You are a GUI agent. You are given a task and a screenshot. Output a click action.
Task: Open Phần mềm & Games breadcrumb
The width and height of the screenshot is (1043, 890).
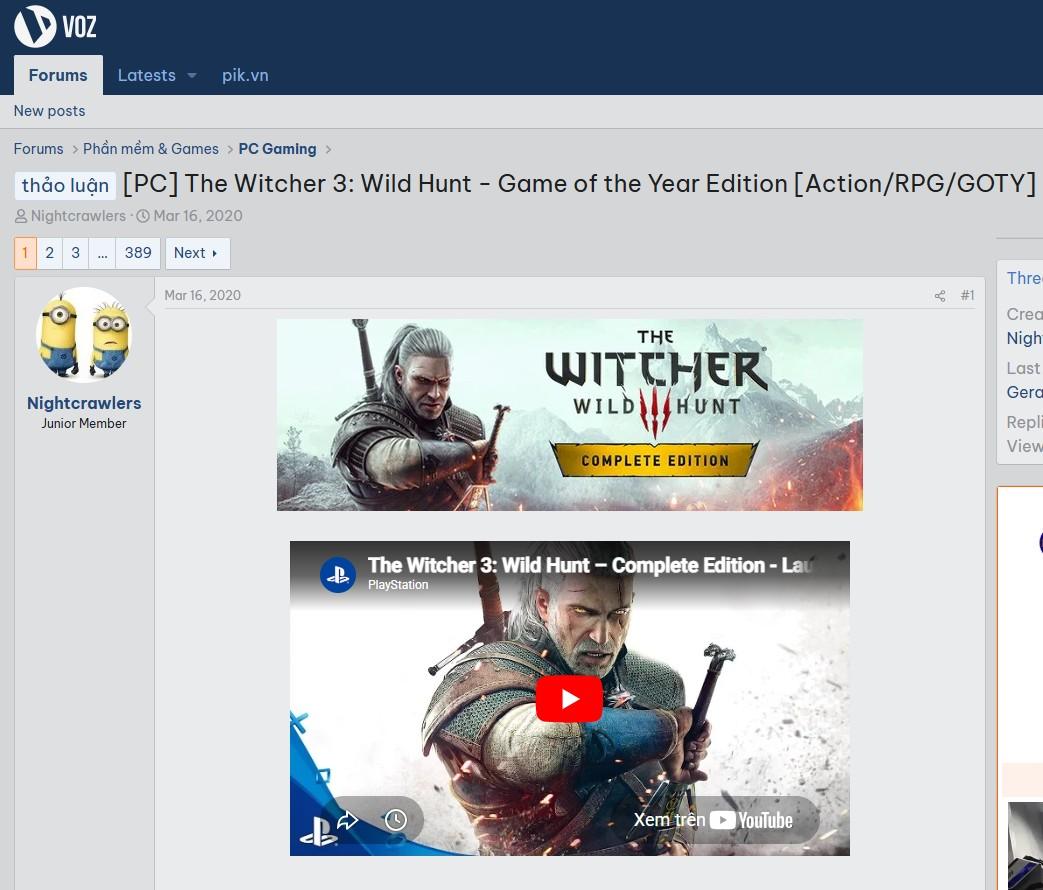(x=151, y=149)
